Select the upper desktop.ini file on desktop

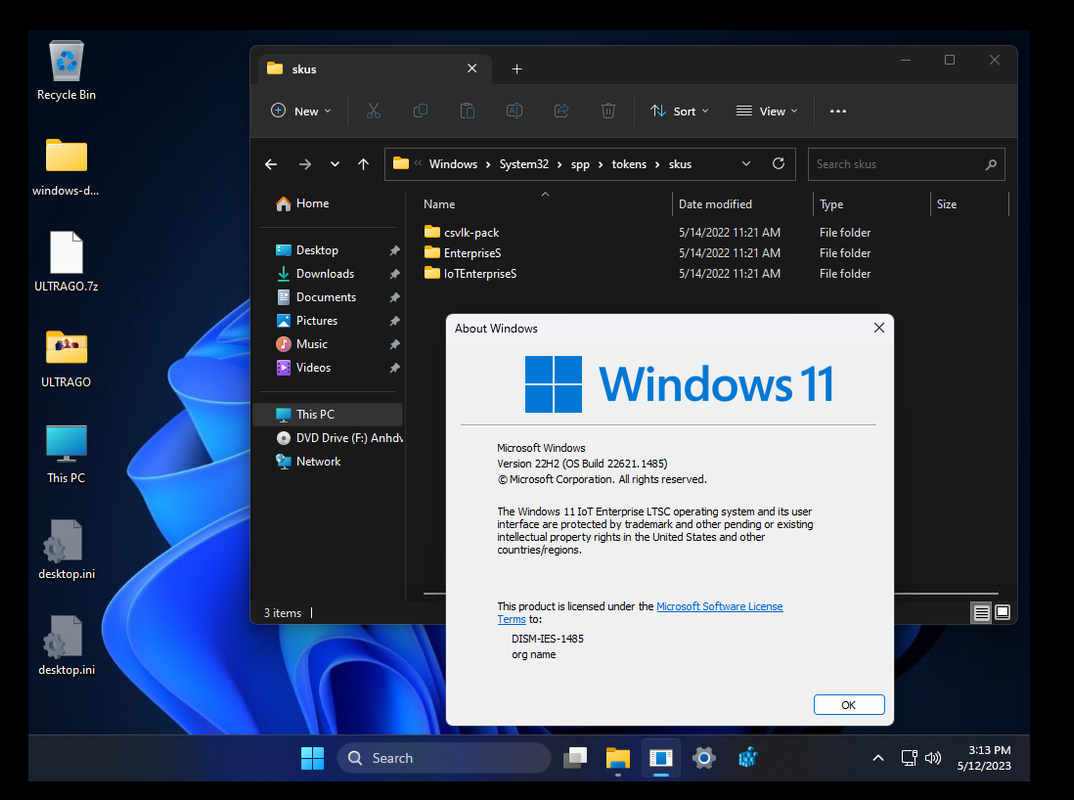point(66,549)
